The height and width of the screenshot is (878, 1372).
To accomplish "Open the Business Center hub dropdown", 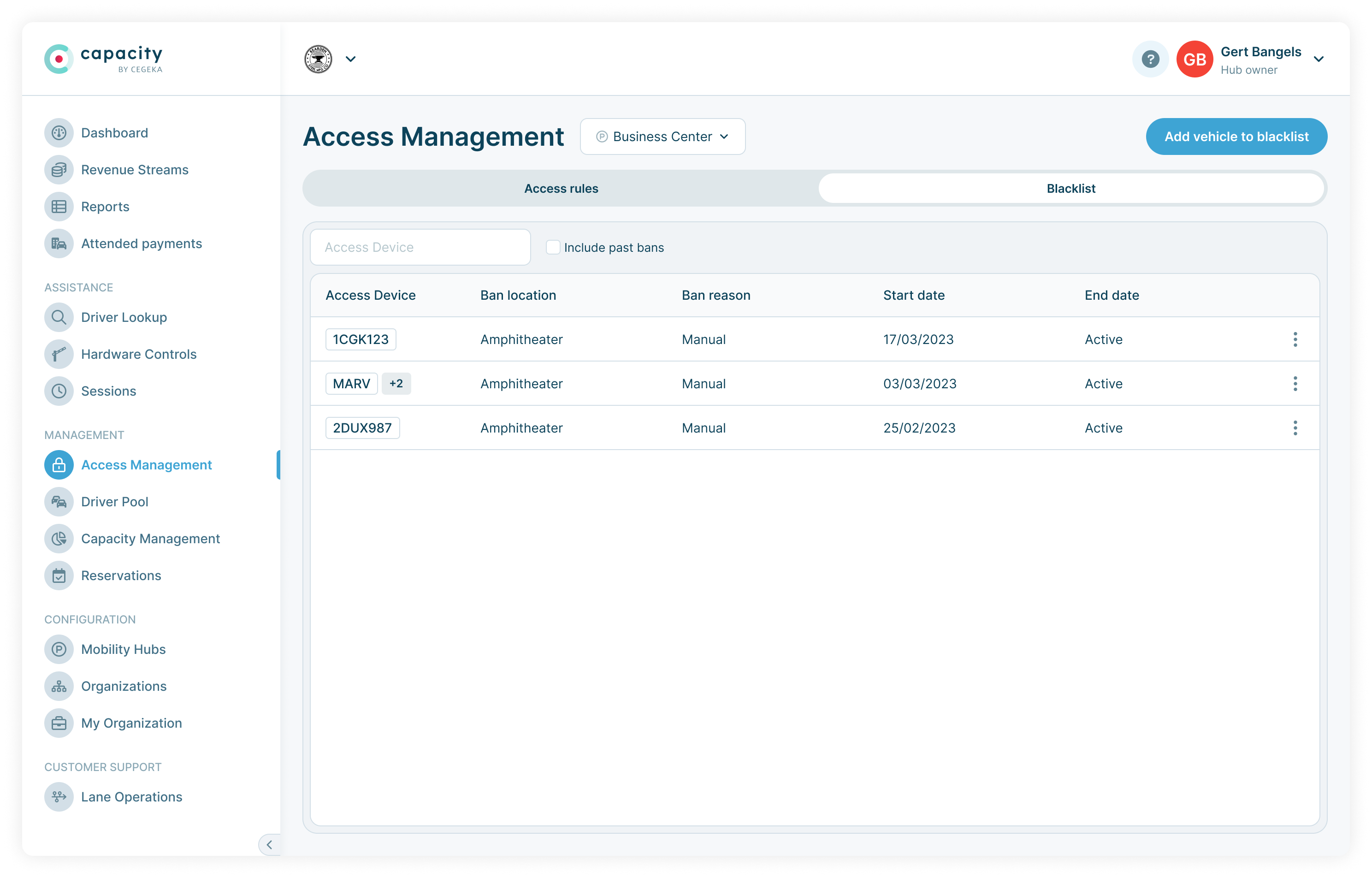I will point(662,136).
